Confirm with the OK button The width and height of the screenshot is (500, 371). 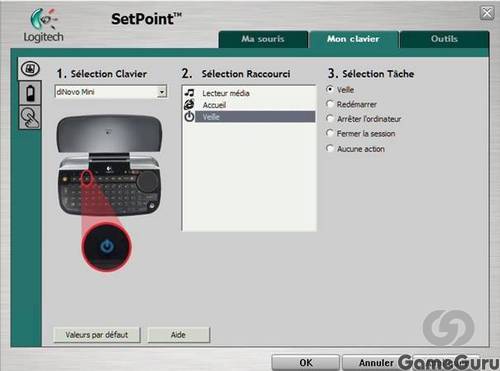pos(306,363)
